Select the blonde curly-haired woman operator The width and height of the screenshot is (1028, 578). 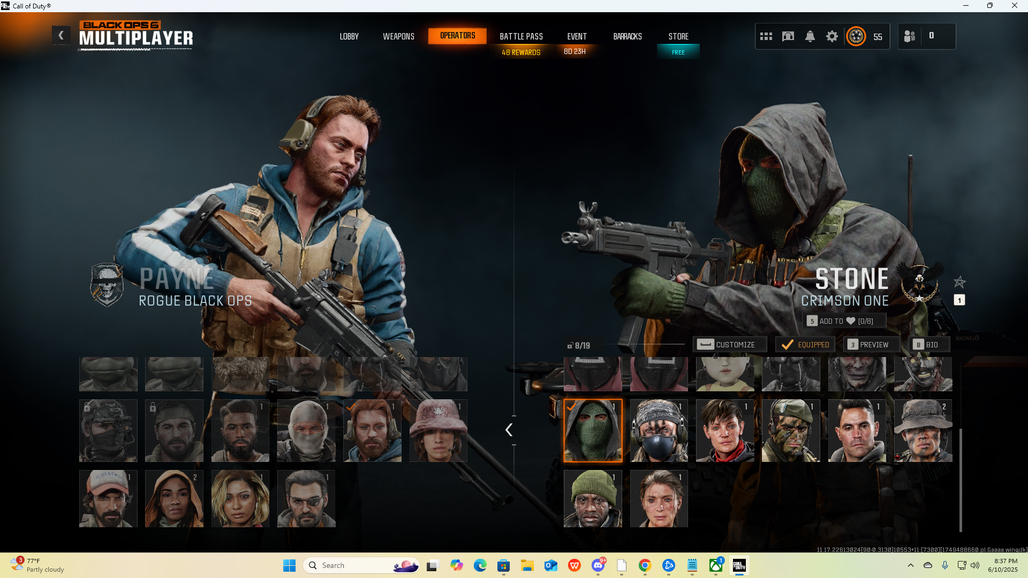click(240, 499)
